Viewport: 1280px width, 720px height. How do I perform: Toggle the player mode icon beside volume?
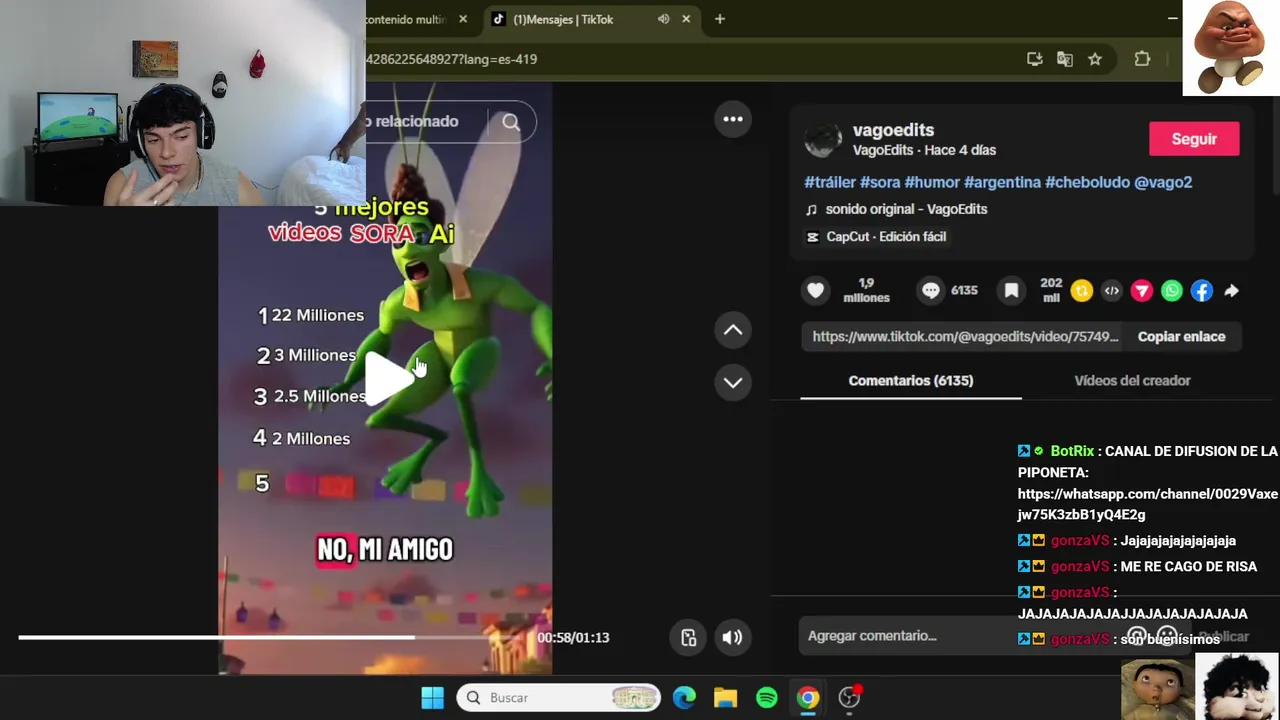click(689, 637)
